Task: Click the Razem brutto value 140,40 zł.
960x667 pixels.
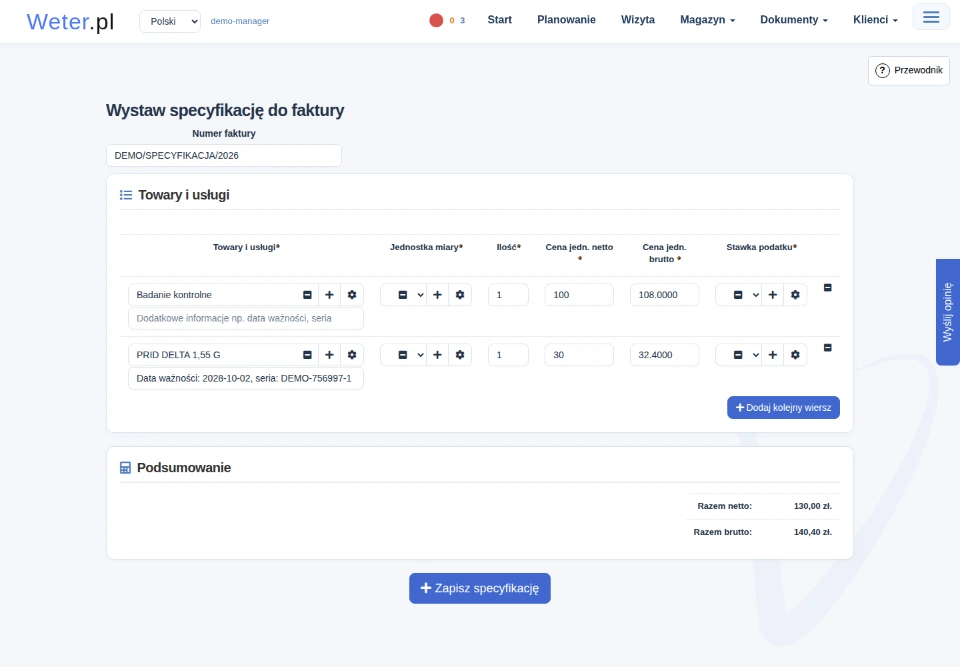Action: 812,532
